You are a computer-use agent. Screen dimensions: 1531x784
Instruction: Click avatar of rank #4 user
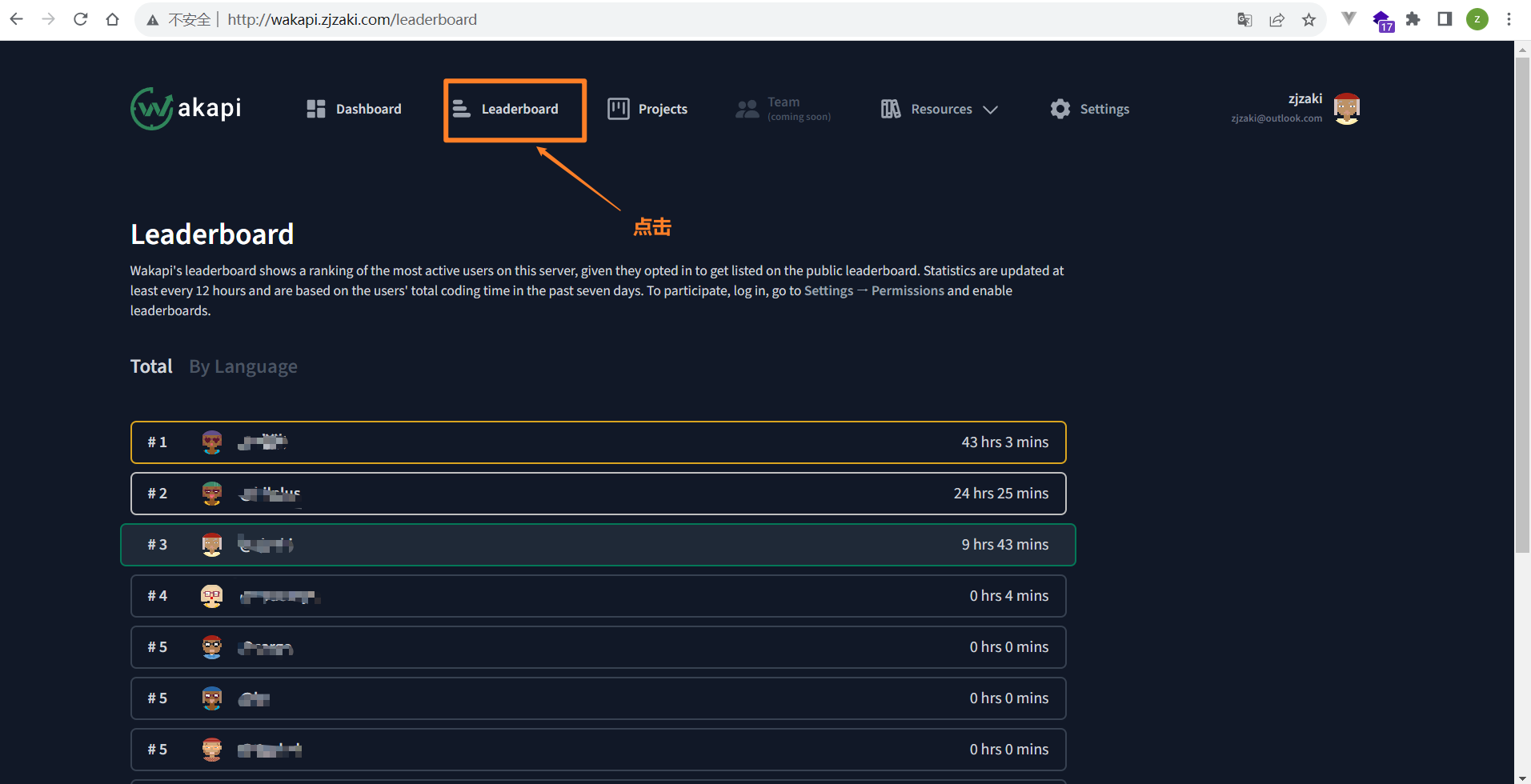click(x=212, y=596)
